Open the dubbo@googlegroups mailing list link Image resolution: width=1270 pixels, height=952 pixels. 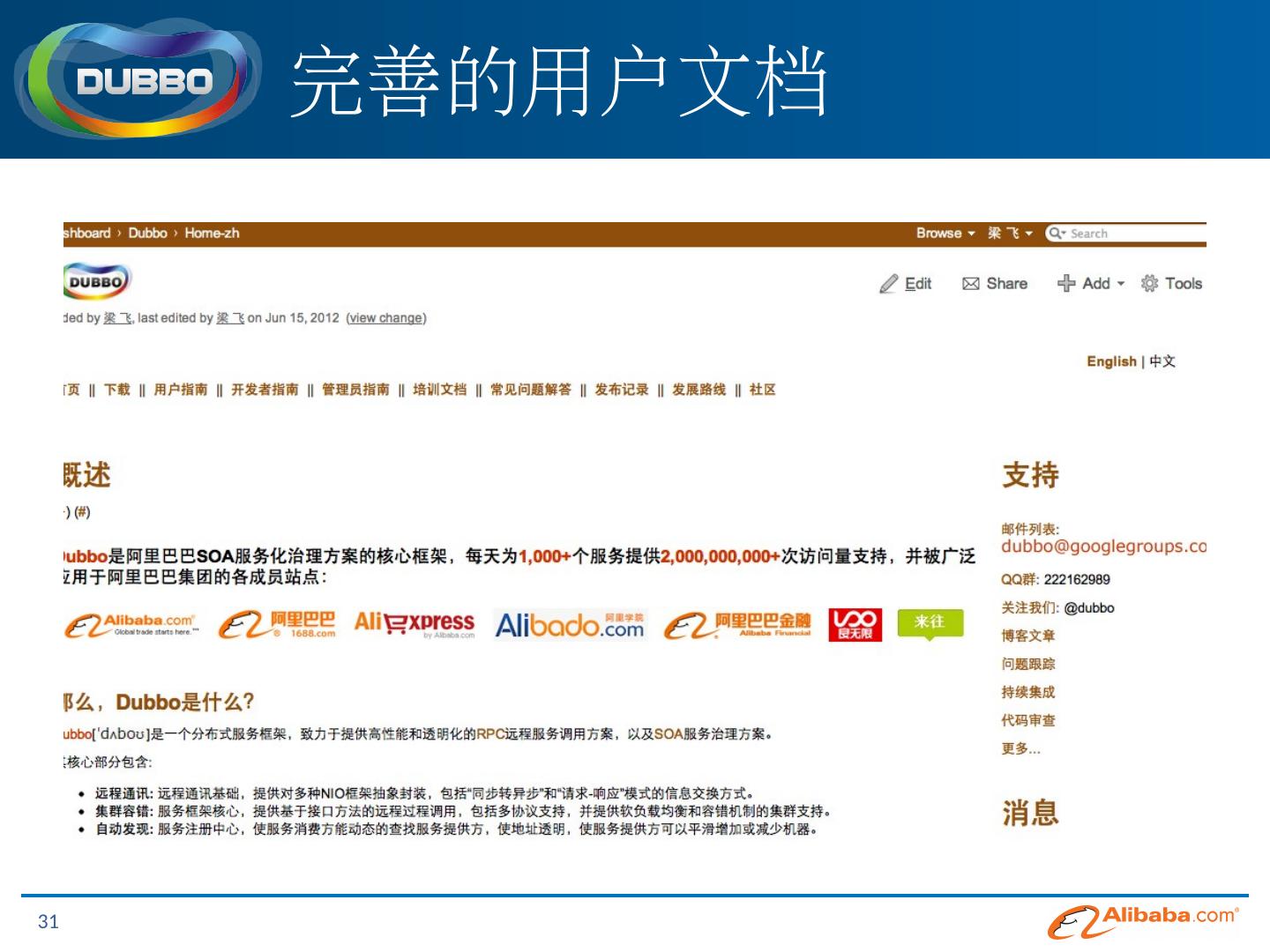[x=1103, y=547]
